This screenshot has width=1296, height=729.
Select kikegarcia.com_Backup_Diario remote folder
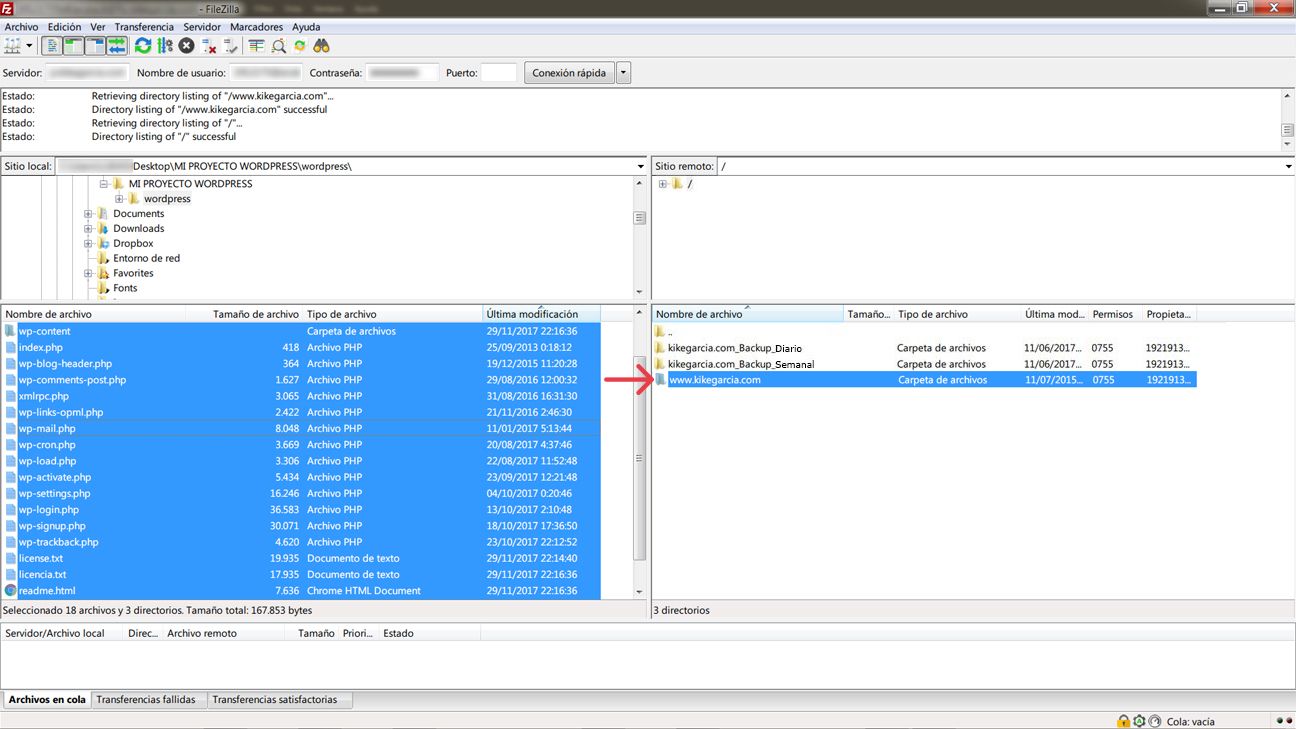click(x=925, y=348)
